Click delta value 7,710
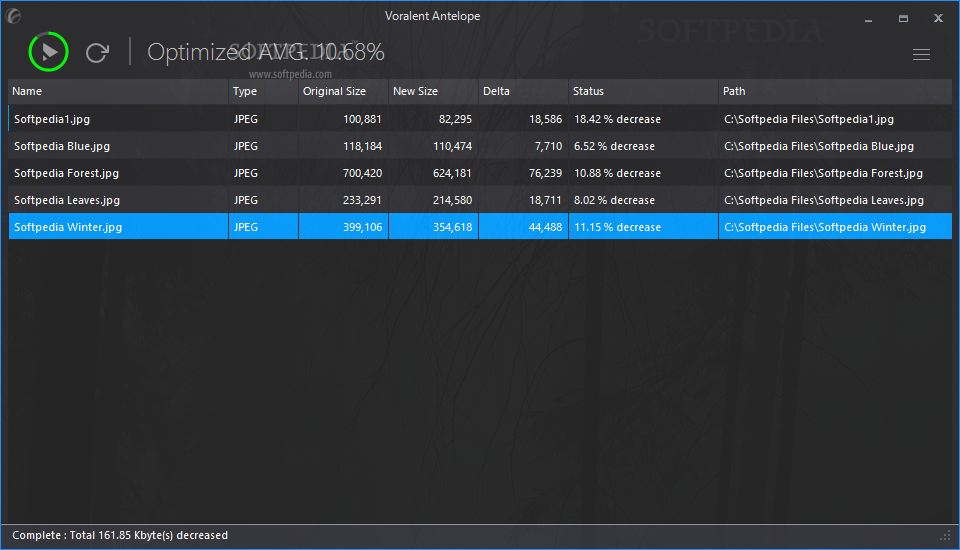 (x=548, y=146)
